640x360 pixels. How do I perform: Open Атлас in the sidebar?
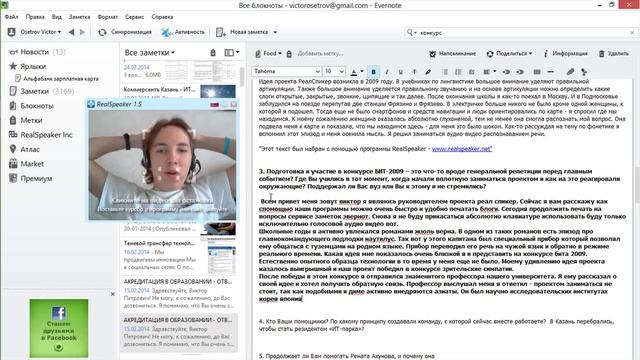click(x=24, y=149)
